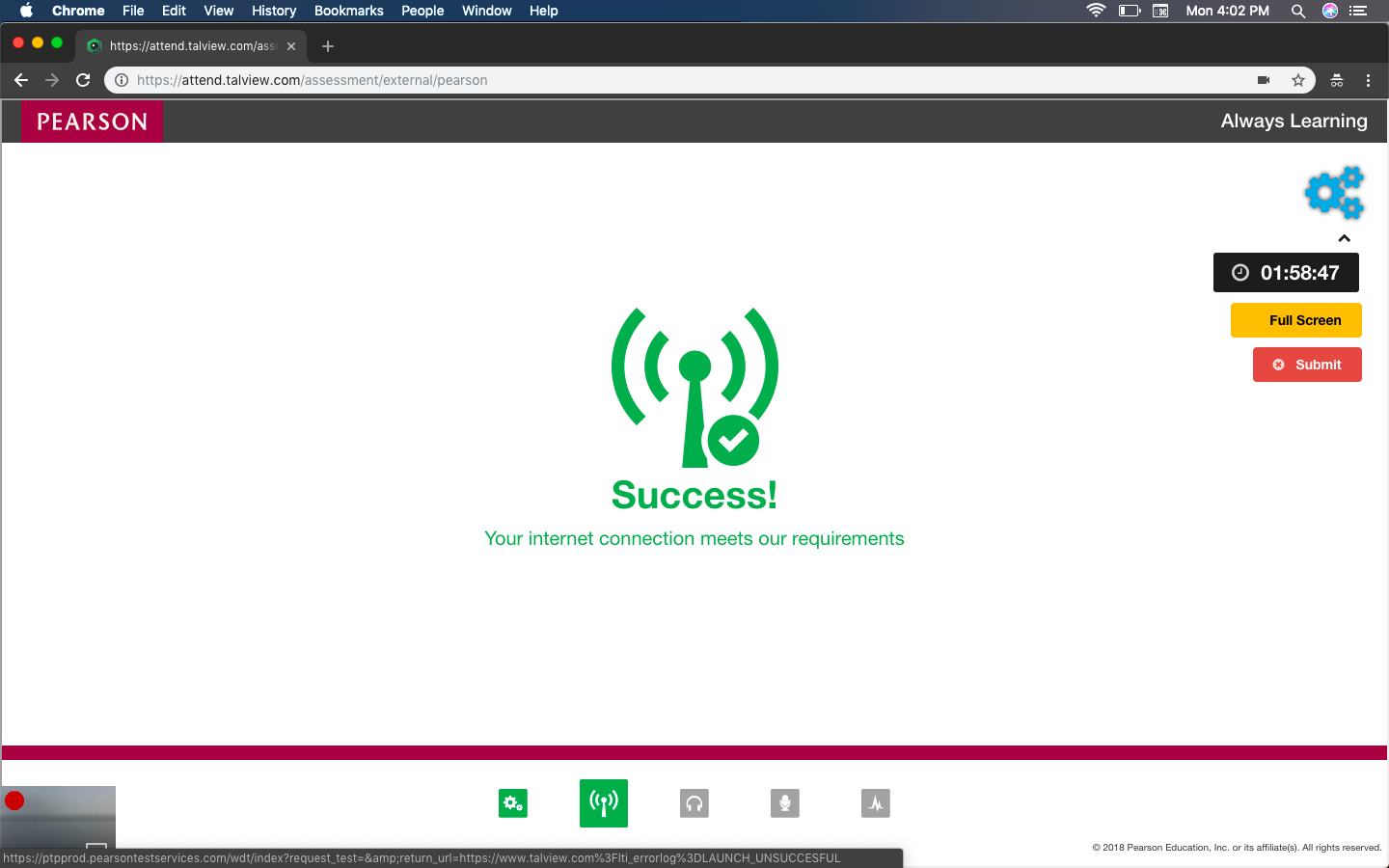Click the Pearson copyright footer text
This screenshot has width=1389, height=868.
(1237, 848)
